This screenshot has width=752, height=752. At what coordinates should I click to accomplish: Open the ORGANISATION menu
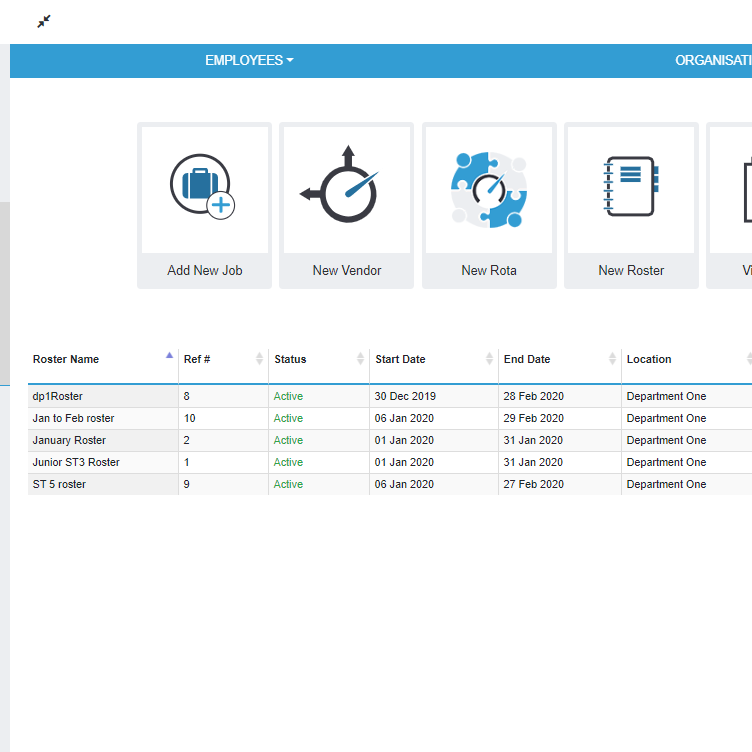[x=713, y=60]
